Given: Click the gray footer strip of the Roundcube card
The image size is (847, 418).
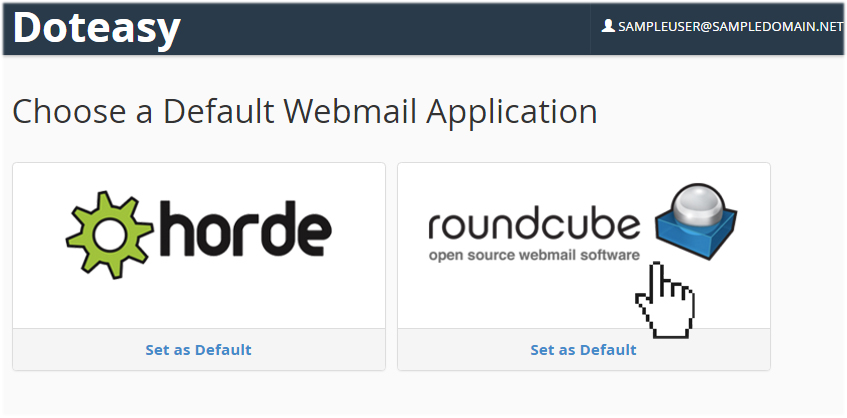Looking at the screenshot, I should coord(584,349).
